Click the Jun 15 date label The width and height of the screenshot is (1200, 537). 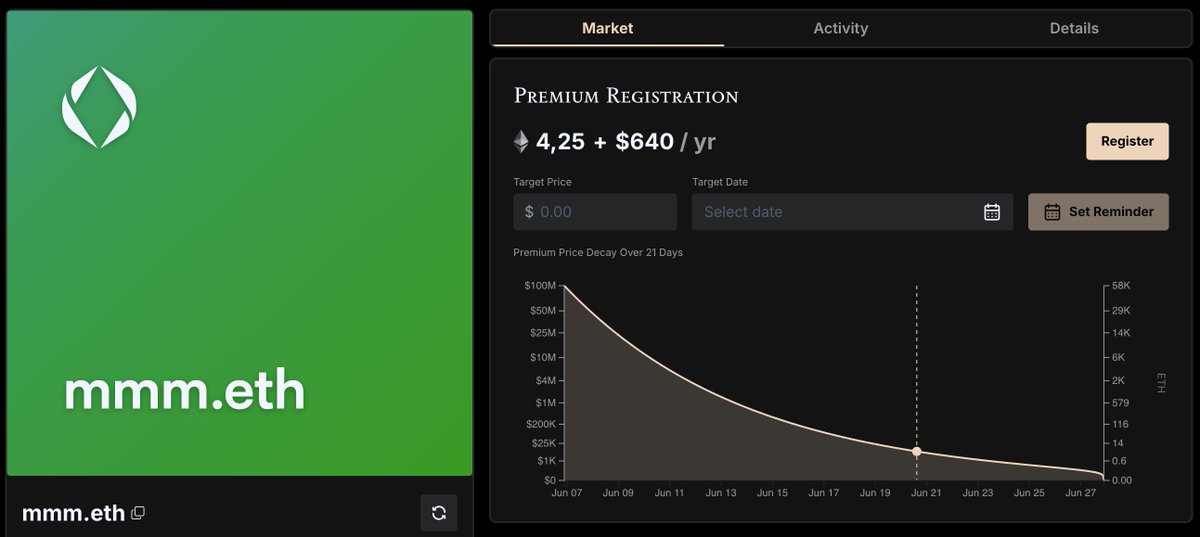(x=772, y=493)
